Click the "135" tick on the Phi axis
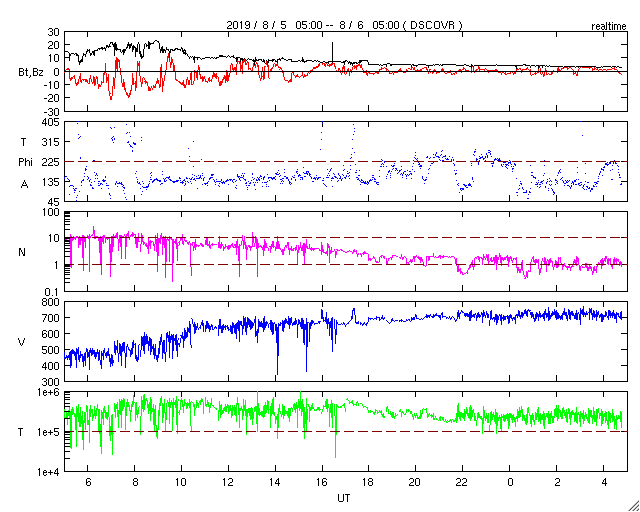 click(51, 182)
